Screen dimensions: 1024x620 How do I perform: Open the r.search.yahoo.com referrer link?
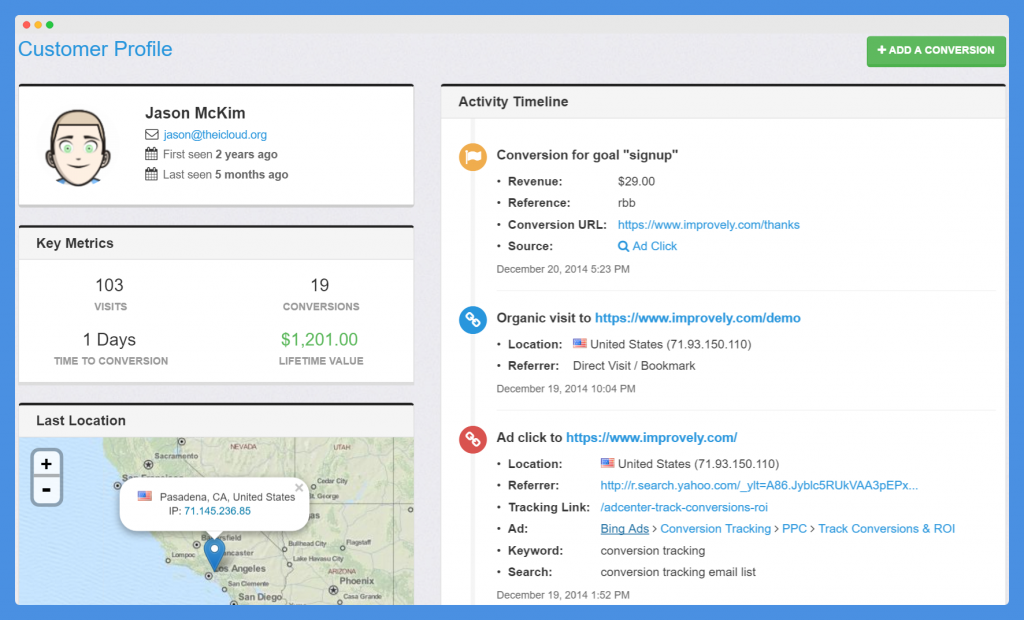(x=759, y=485)
